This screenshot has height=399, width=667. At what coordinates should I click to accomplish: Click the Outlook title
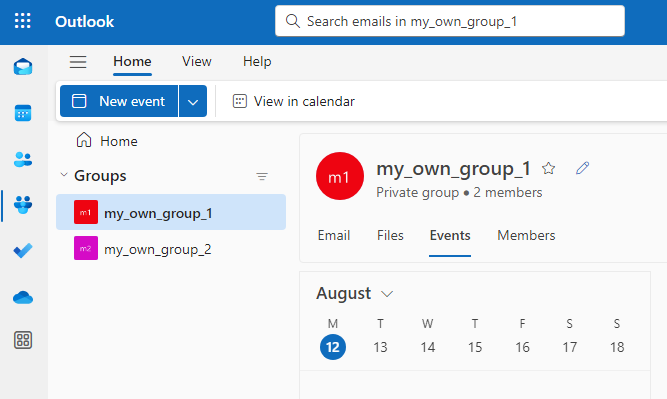[85, 22]
